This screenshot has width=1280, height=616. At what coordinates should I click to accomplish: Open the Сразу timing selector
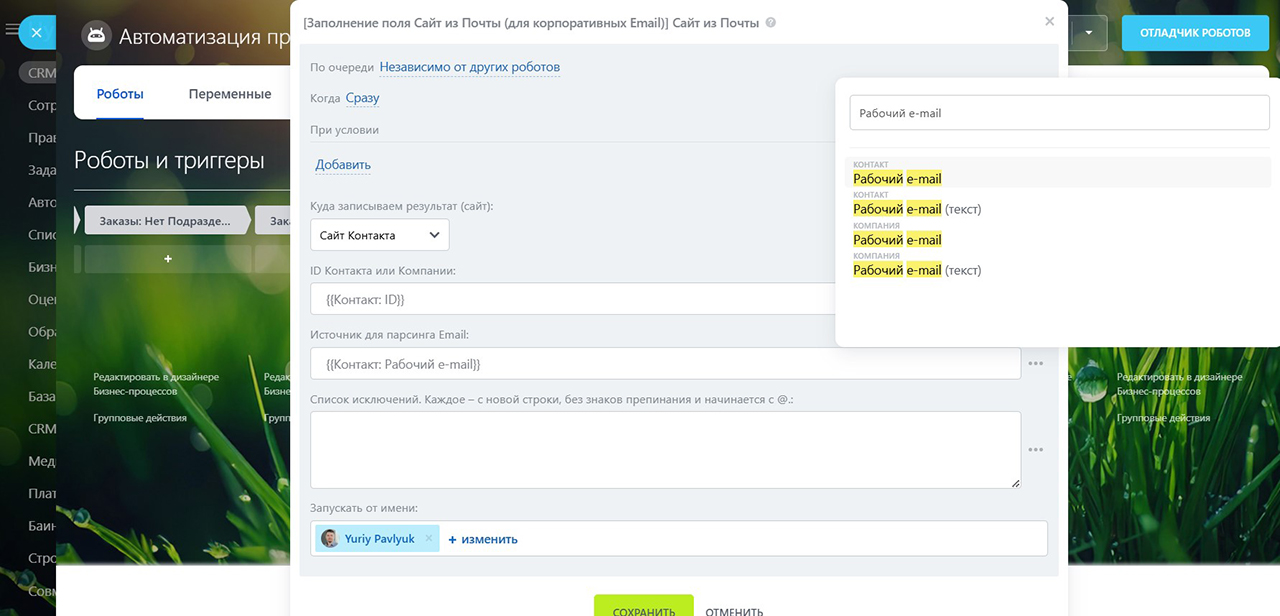pyautogui.click(x=362, y=98)
